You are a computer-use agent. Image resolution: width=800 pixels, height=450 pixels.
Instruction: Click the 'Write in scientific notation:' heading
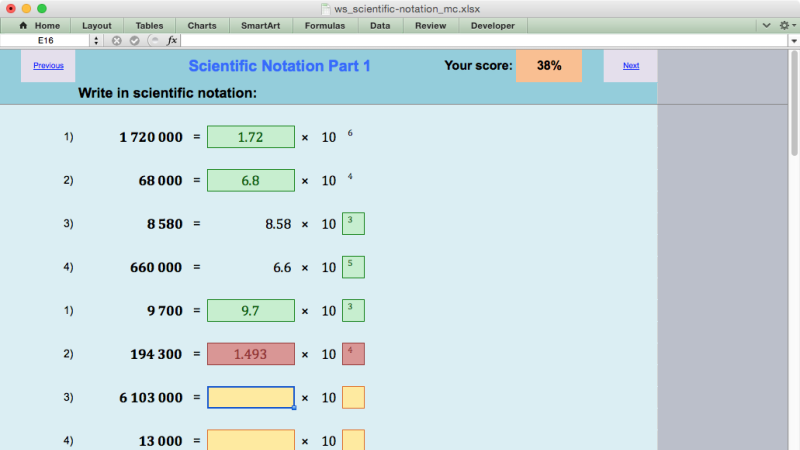(167, 93)
